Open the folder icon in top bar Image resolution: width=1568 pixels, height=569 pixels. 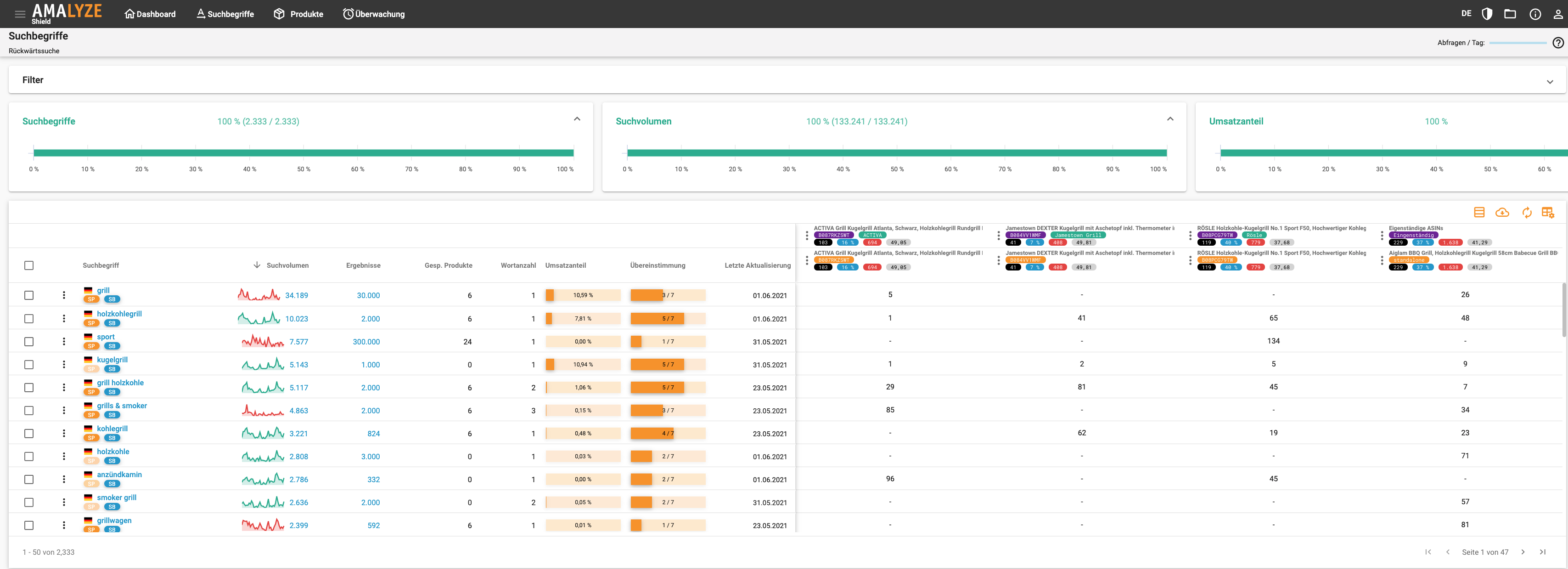pyautogui.click(x=1510, y=14)
